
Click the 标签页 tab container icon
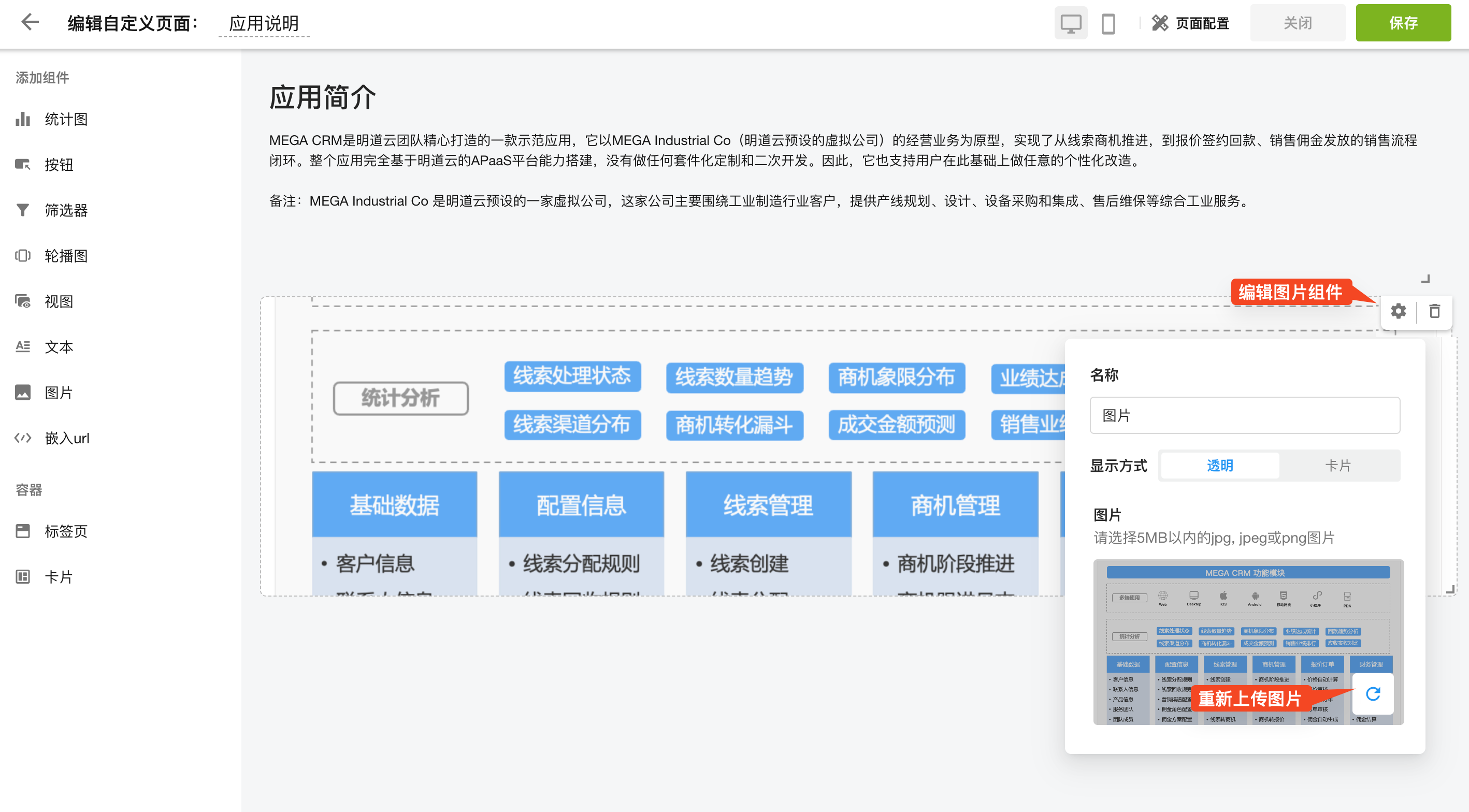[x=23, y=531]
